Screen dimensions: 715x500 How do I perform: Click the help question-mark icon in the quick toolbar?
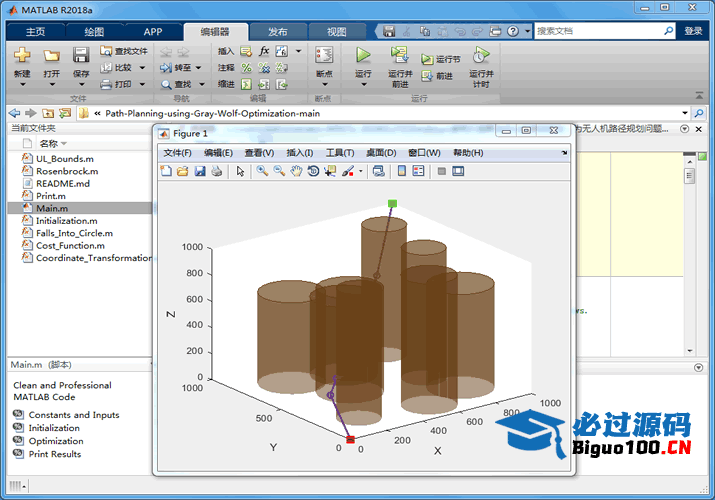tap(513, 31)
